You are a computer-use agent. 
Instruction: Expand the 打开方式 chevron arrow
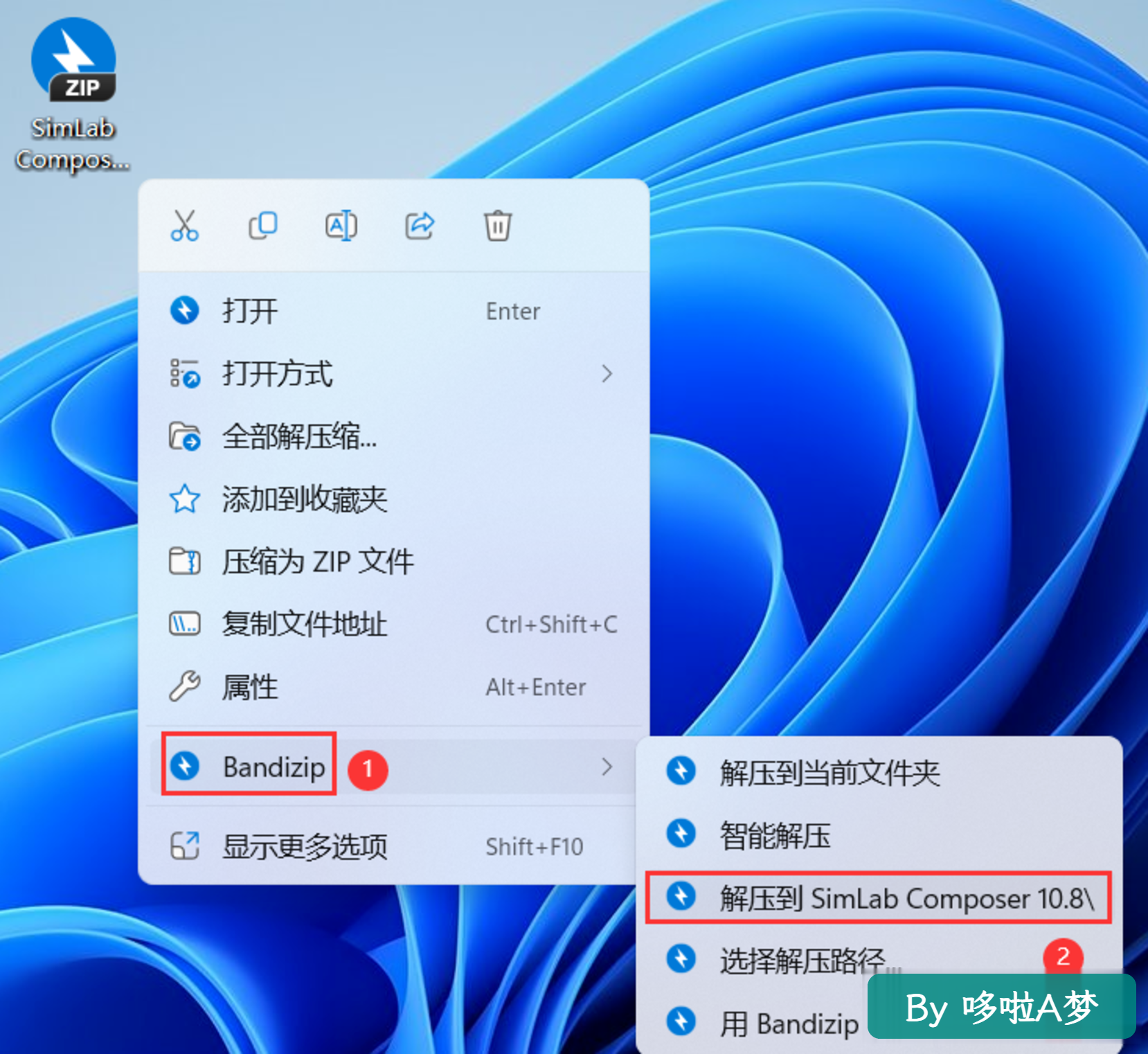607,374
